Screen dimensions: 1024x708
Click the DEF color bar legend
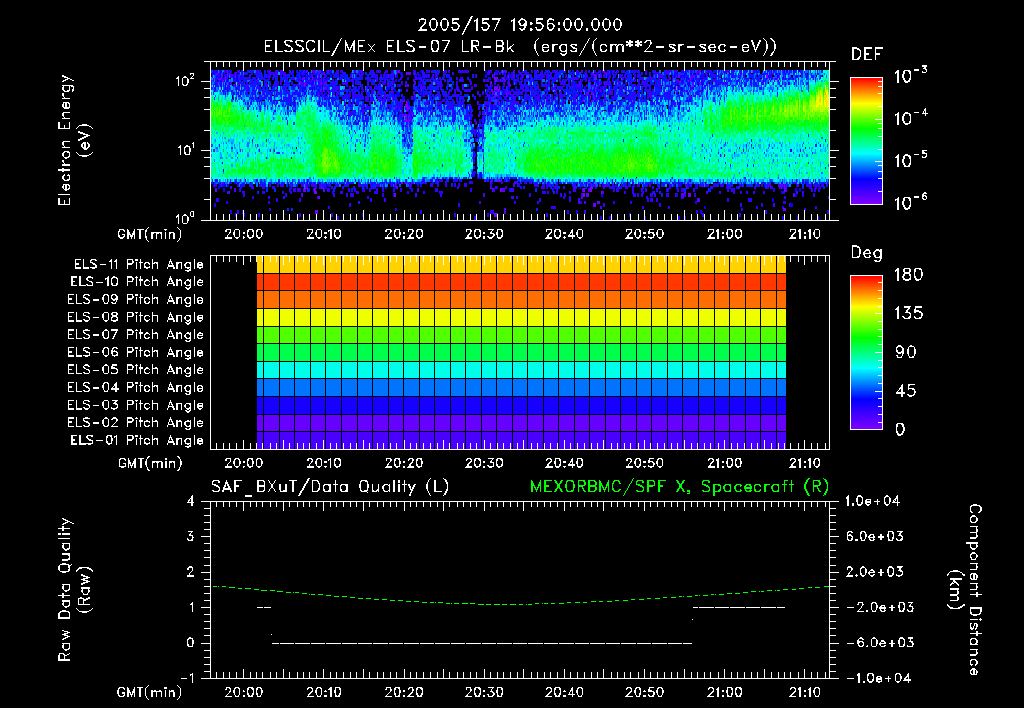[x=867, y=140]
